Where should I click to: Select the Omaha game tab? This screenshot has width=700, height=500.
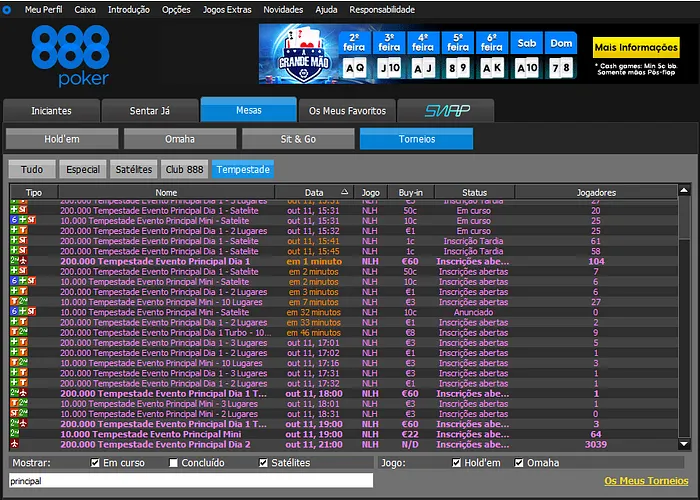pos(180,139)
